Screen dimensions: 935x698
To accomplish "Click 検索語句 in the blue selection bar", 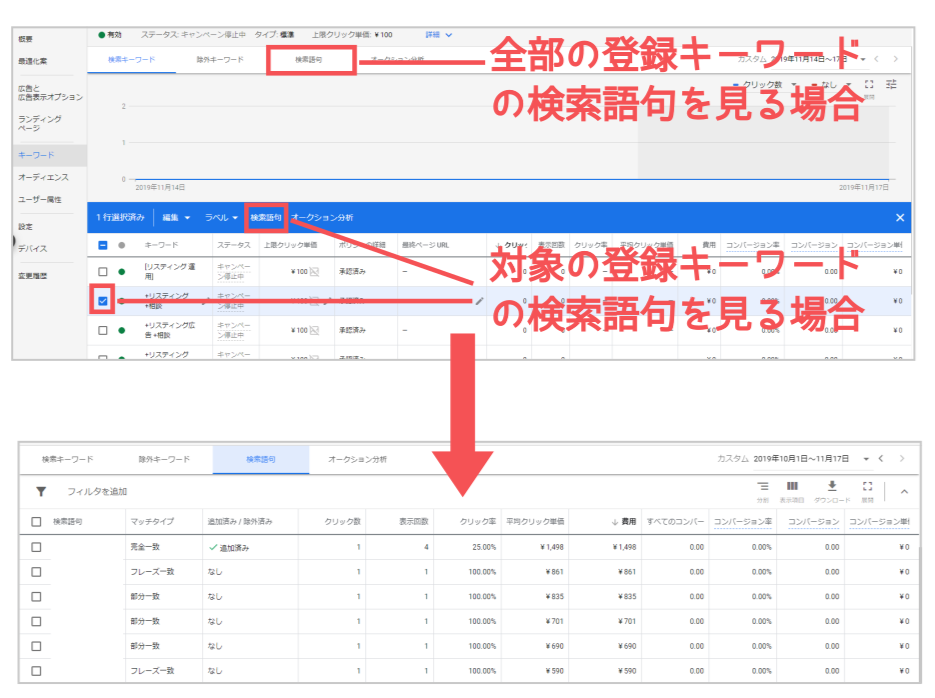I will (x=265, y=218).
